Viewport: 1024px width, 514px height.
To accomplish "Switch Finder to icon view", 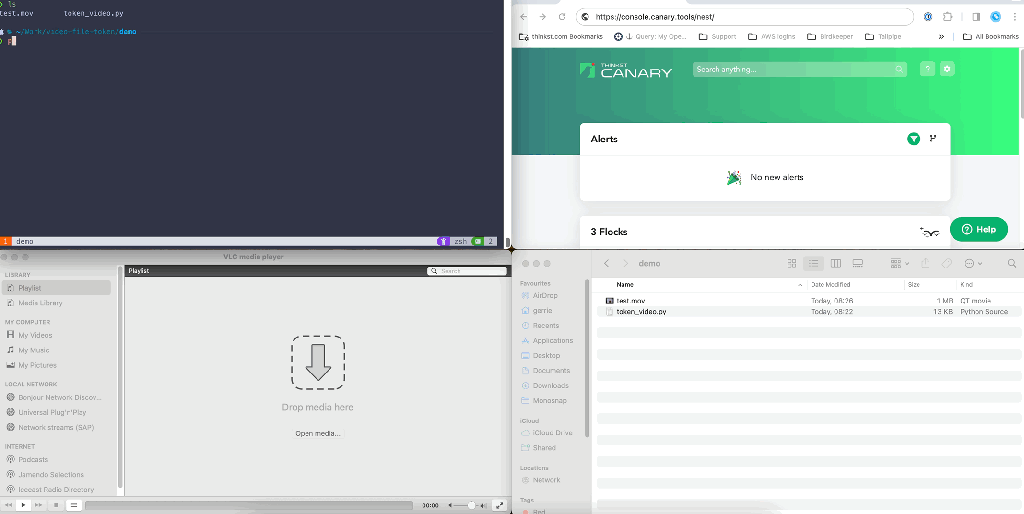I will click(x=792, y=263).
